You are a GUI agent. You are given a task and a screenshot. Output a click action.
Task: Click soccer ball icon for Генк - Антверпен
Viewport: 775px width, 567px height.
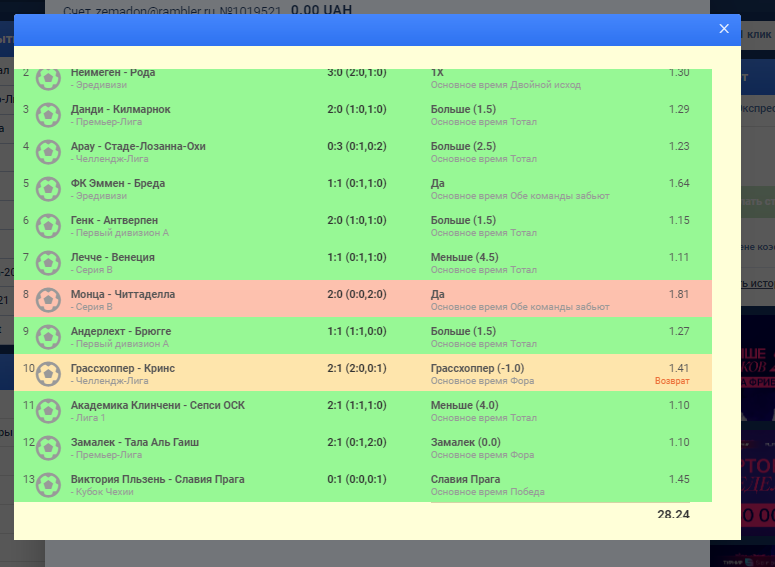coord(48,226)
